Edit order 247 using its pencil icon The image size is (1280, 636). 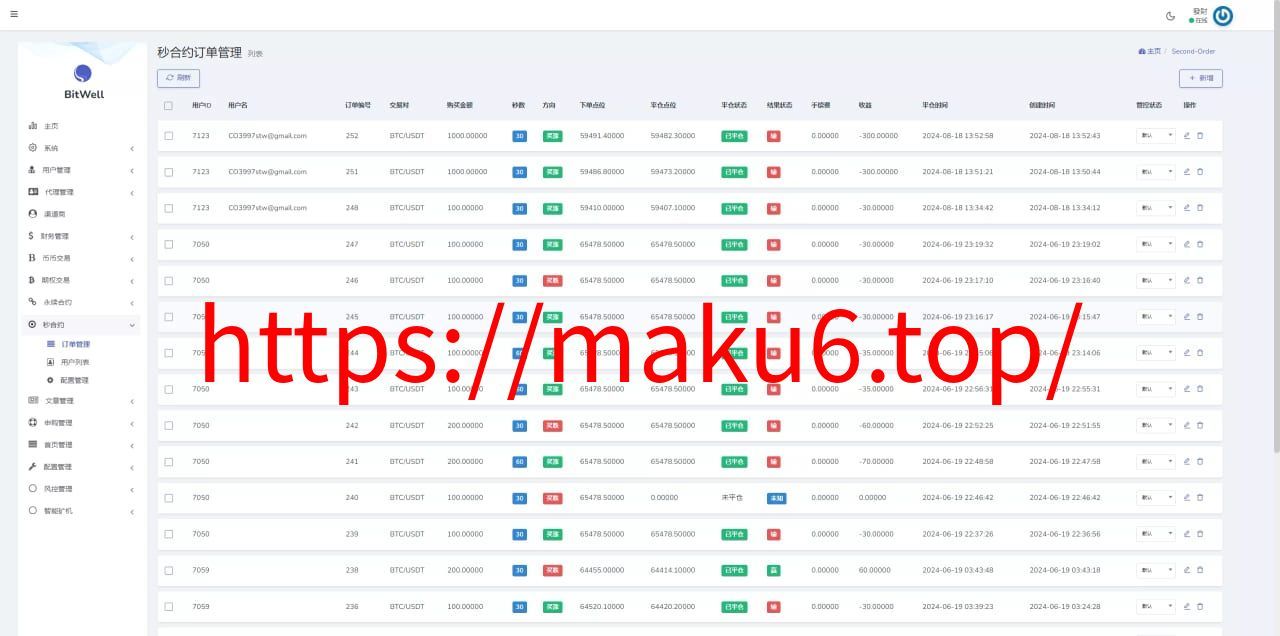(x=1187, y=244)
